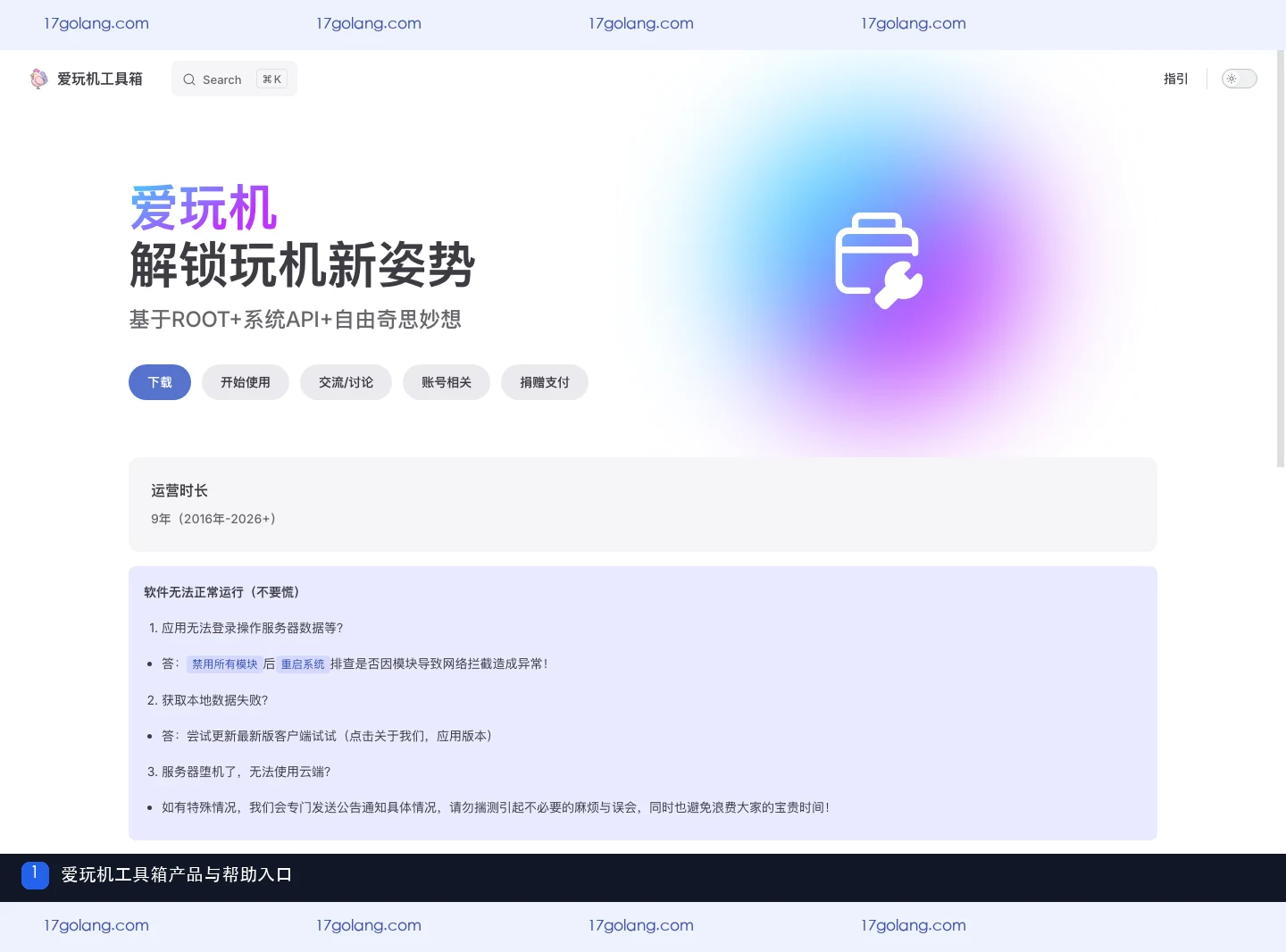
Task: Open the 指引 nav menu item
Action: click(1175, 79)
